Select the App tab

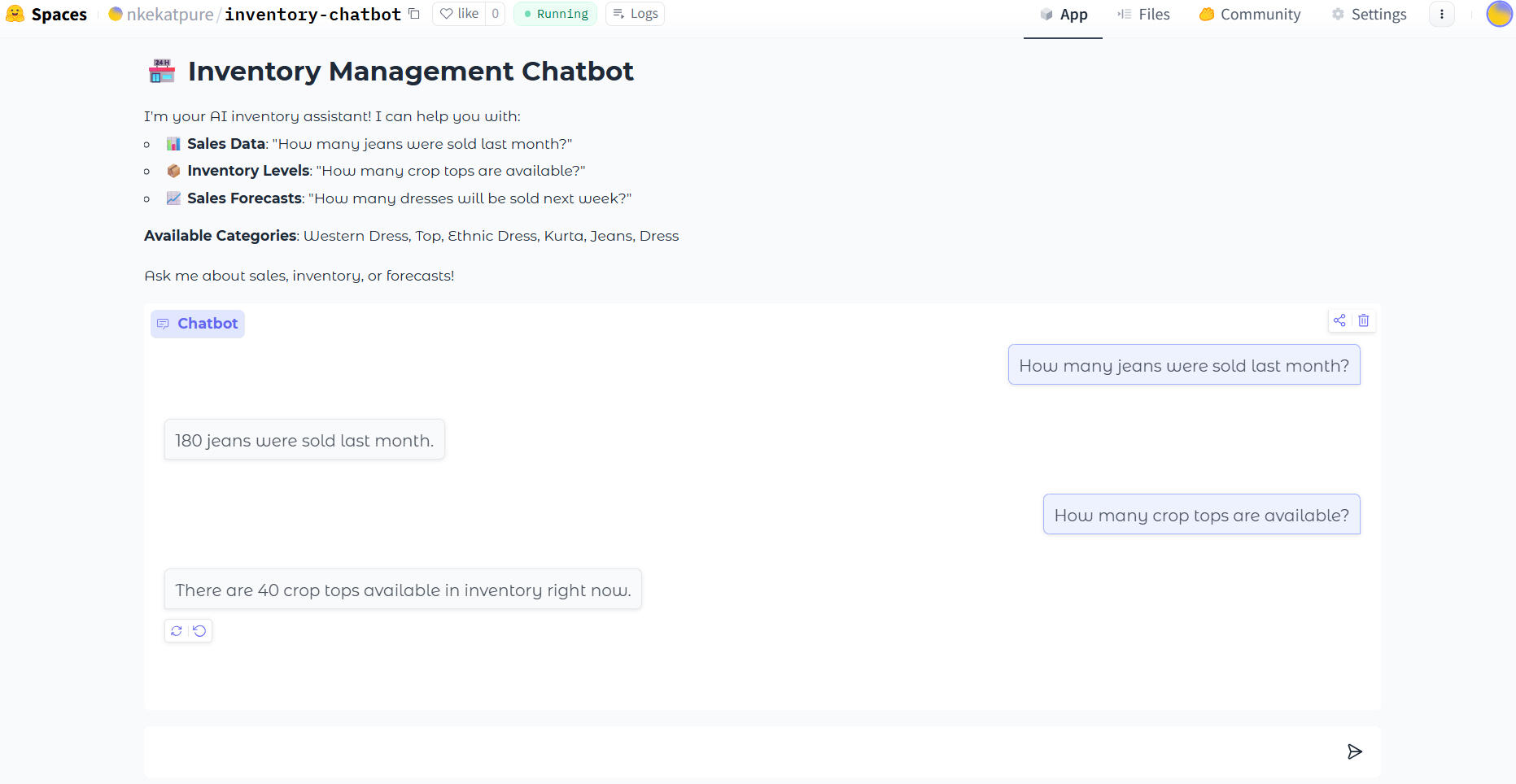(1063, 14)
